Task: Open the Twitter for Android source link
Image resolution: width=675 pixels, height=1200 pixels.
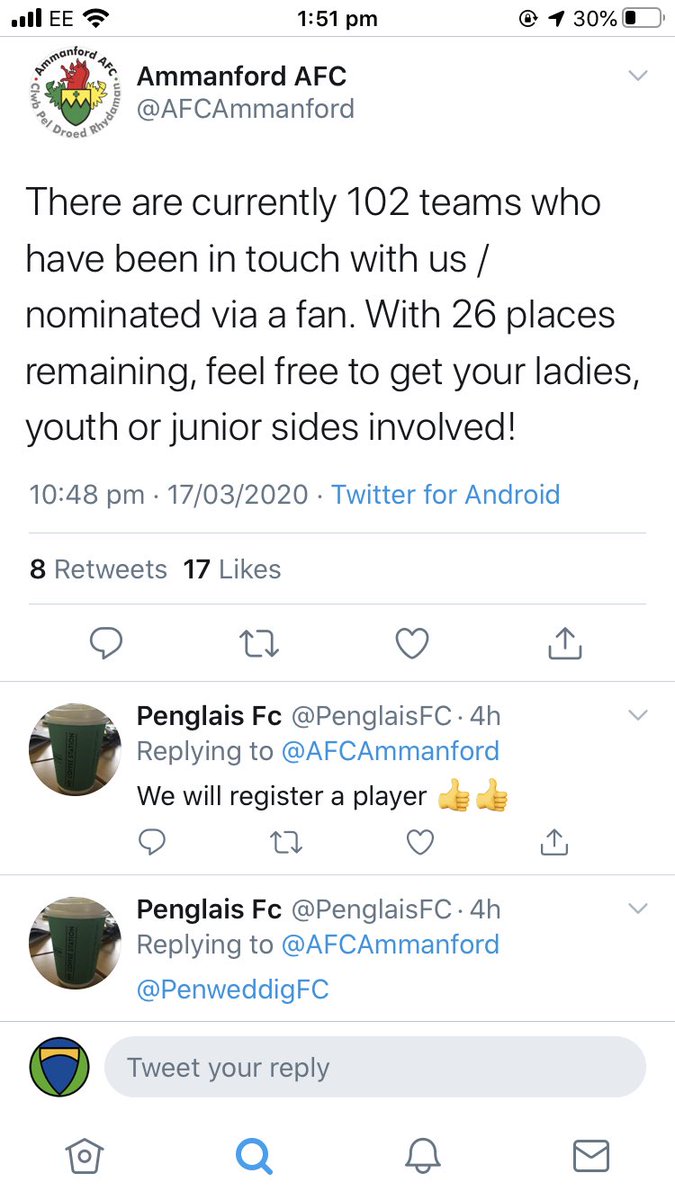Action: [x=445, y=494]
